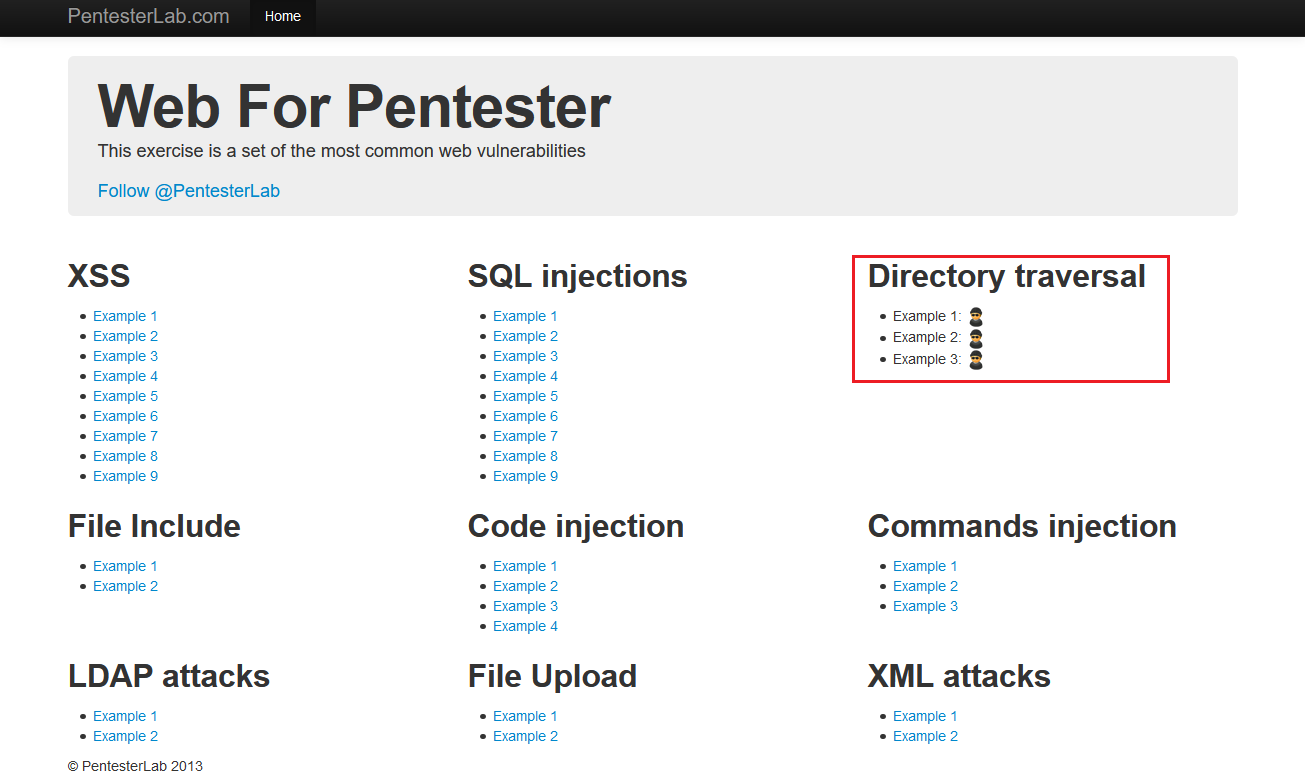Open SQL injections Example 8
1305x782 pixels.
click(525, 456)
